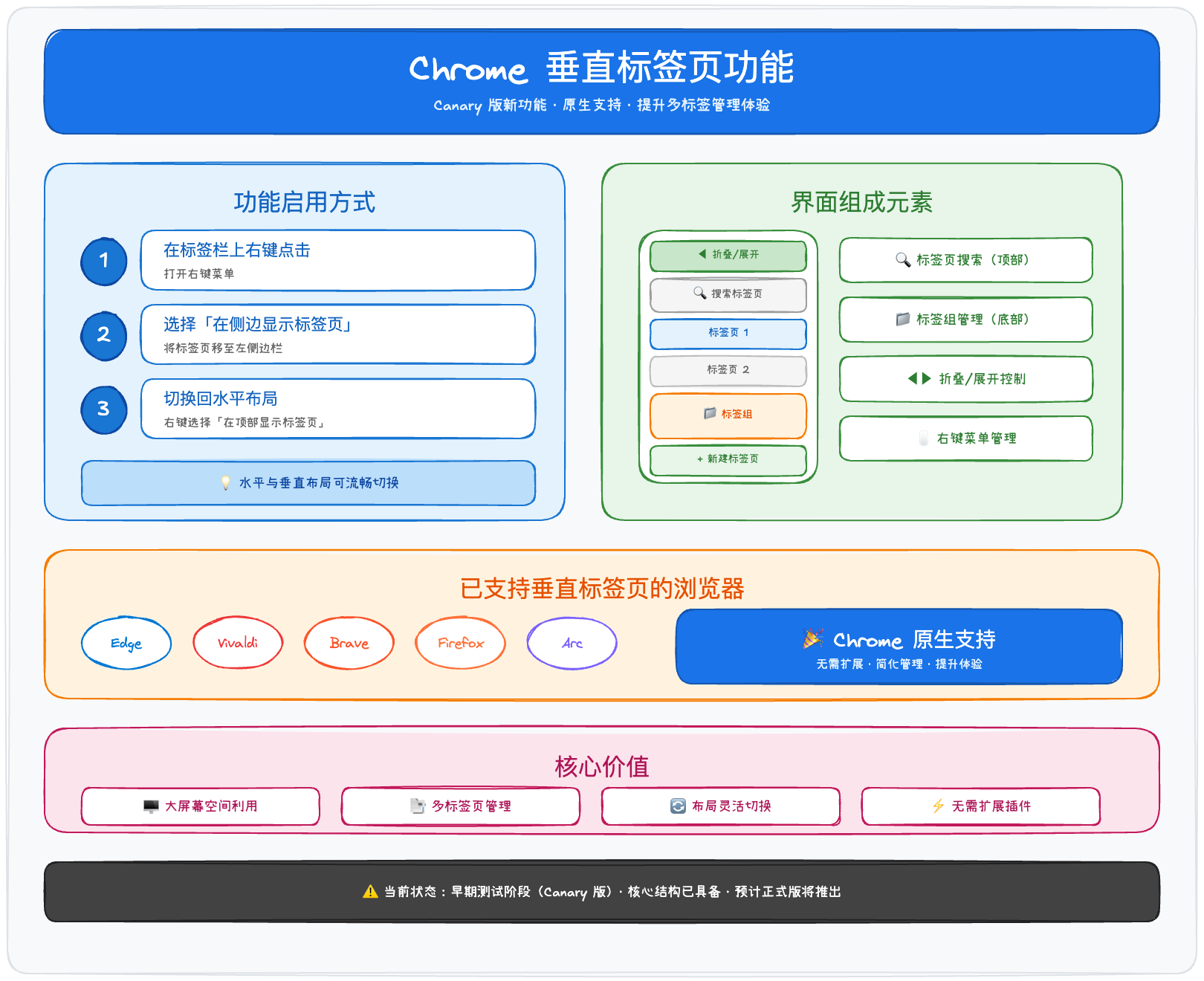Viewport: 1204px width, 981px height.
Task: Select 标签页 2 in the vertical sidebar
Action: tap(728, 370)
